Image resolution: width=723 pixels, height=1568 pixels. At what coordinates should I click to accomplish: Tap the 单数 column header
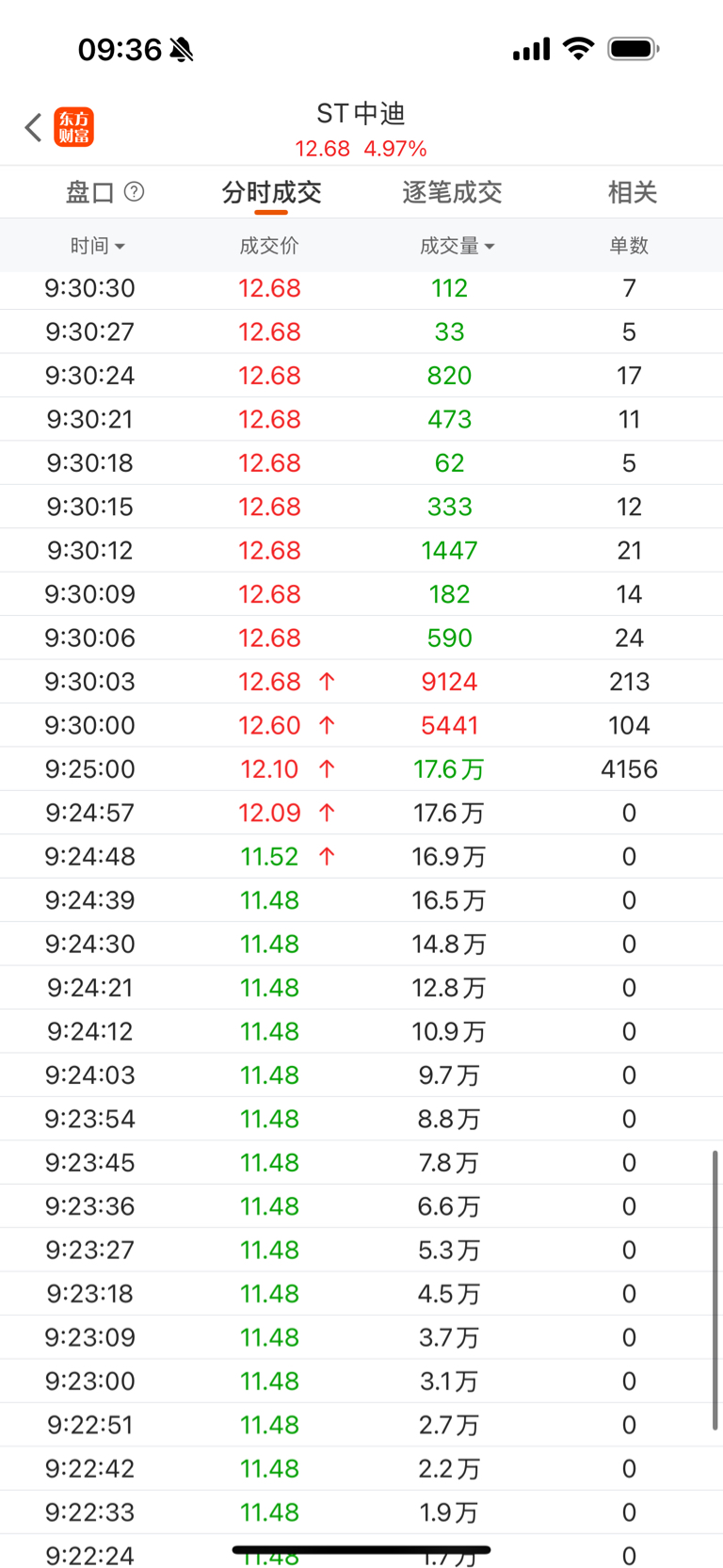click(x=629, y=246)
